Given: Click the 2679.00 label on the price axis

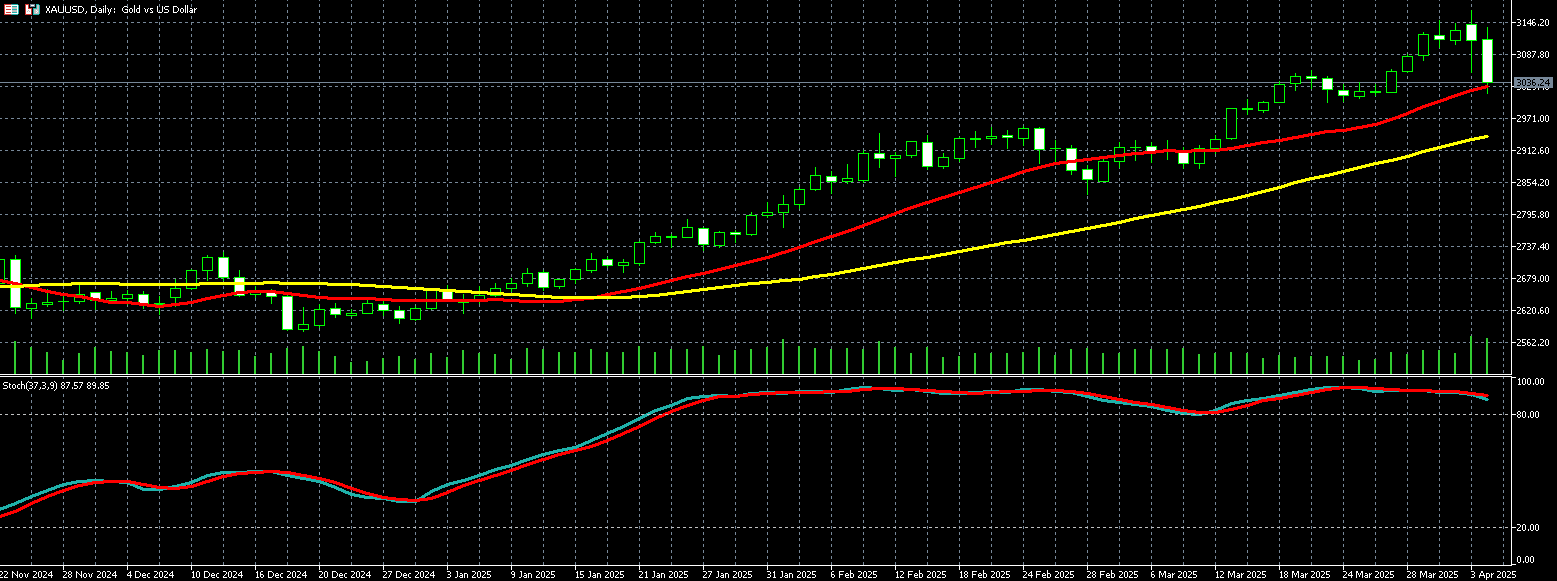Looking at the screenshot, I should point(1532,278).
